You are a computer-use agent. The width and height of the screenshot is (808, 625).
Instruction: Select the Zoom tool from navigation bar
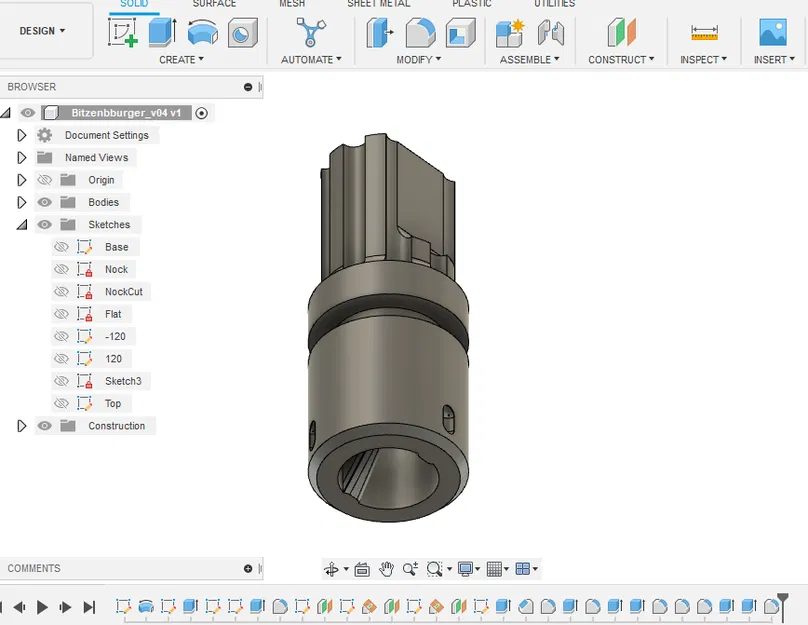pos(411,568)
